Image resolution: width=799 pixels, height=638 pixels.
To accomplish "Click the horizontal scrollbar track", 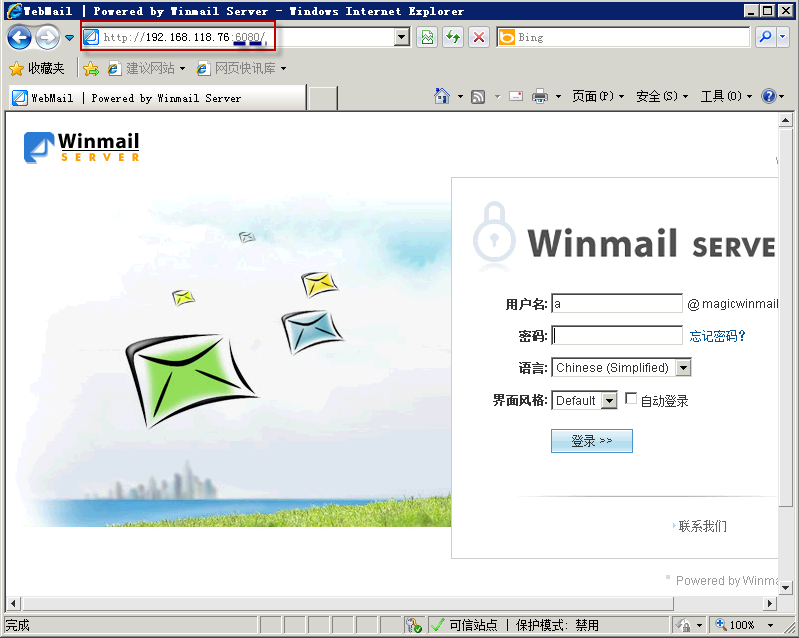I will 392,603.
